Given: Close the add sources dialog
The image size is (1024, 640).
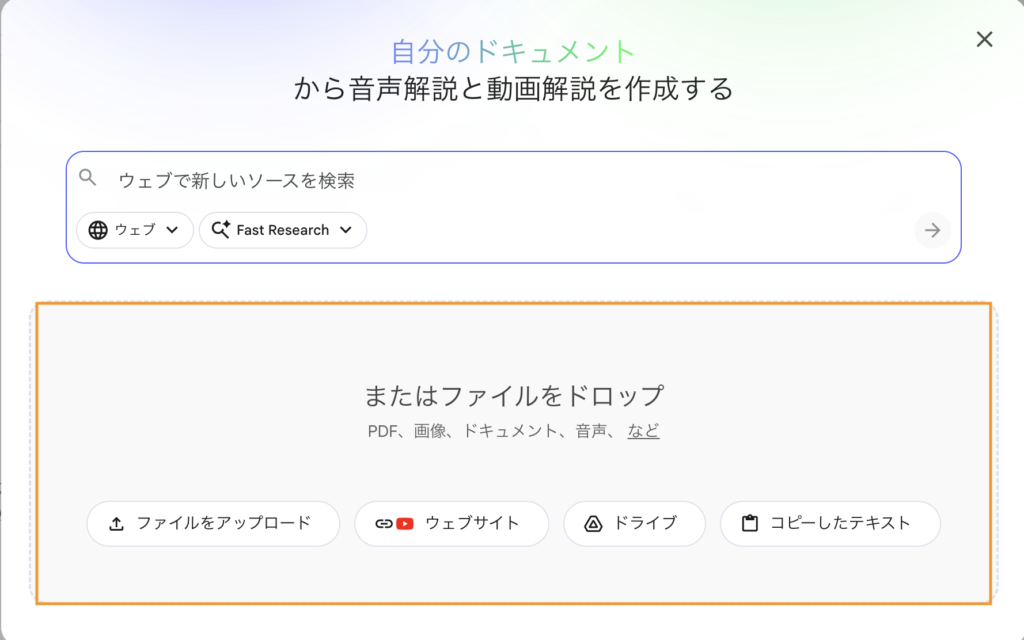Looking at the screenshot, I should [984, 39].
